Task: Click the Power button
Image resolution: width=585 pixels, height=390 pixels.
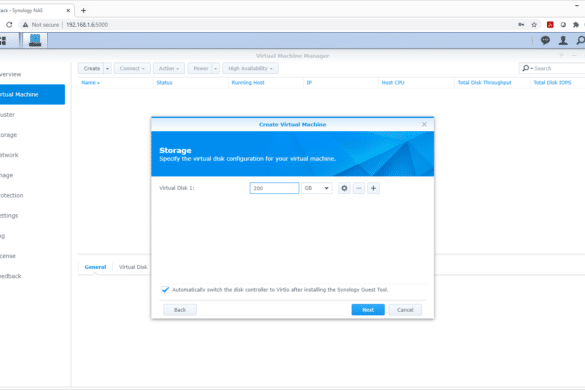Action: (200, 68)
